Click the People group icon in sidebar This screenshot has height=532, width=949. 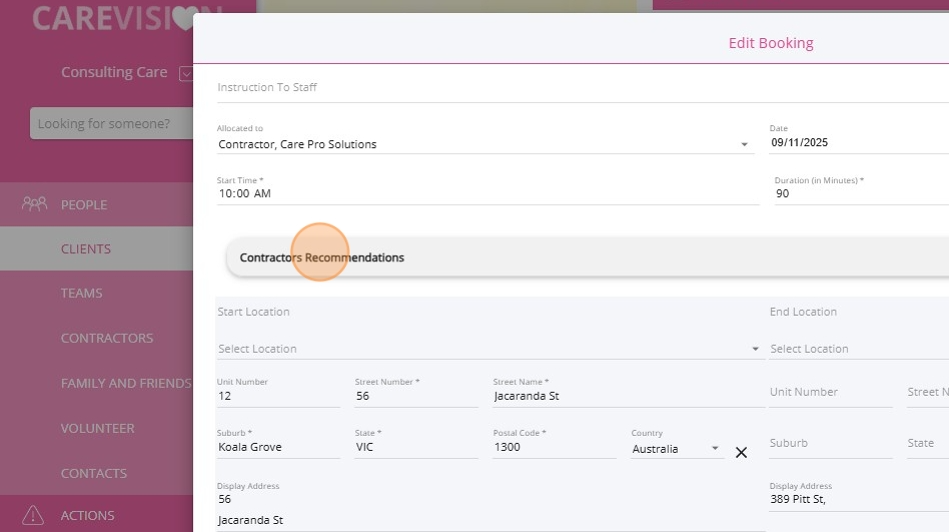[34, 204]
